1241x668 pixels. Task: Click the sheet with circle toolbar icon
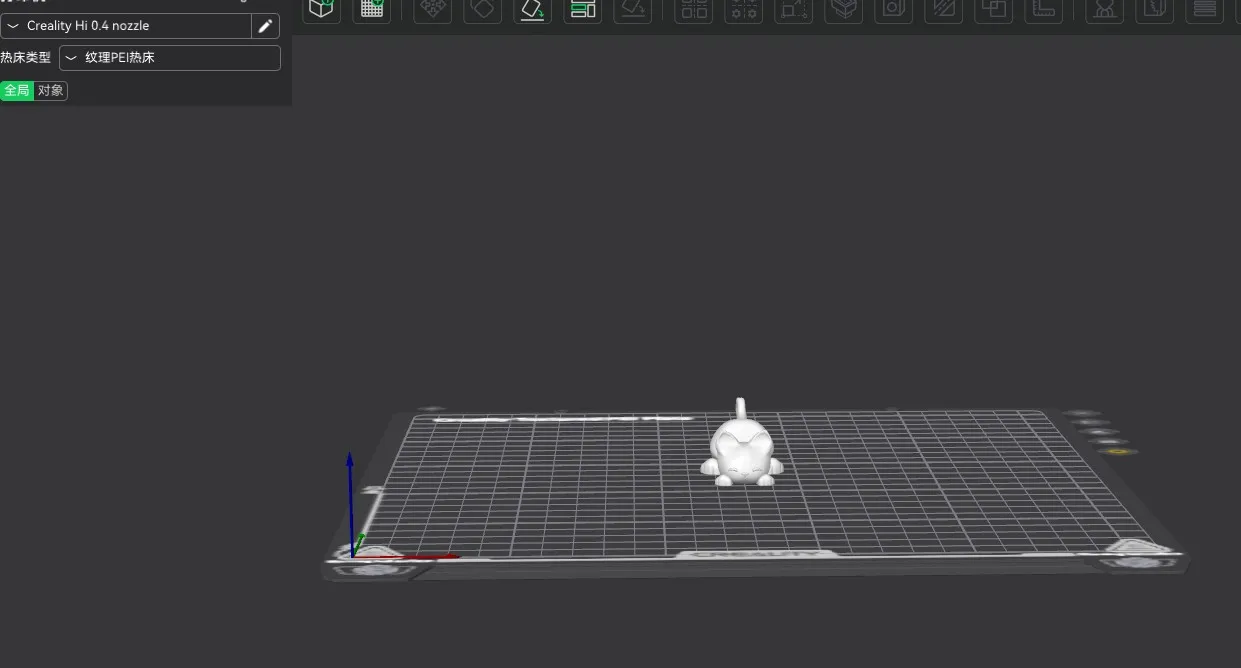click(x=893, y=9)
